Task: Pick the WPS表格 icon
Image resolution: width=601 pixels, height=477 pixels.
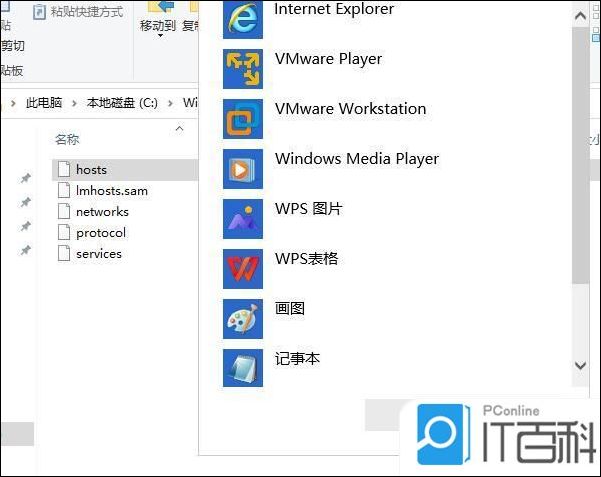Action: pyautogui.click(x=243, y=269)
